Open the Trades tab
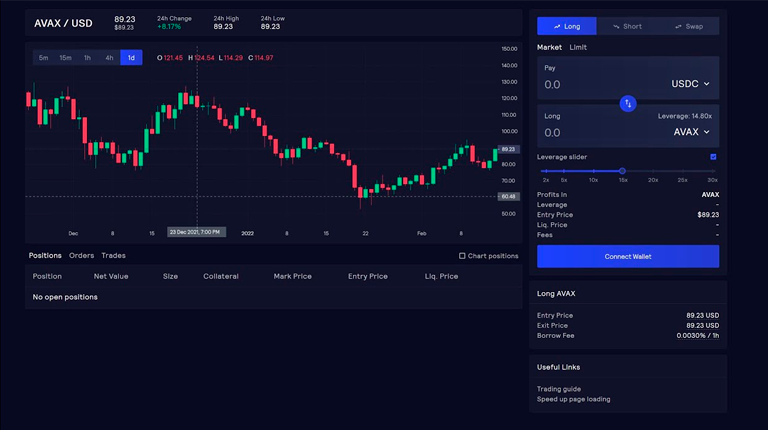The image size is (768, 430). point(113,256)
